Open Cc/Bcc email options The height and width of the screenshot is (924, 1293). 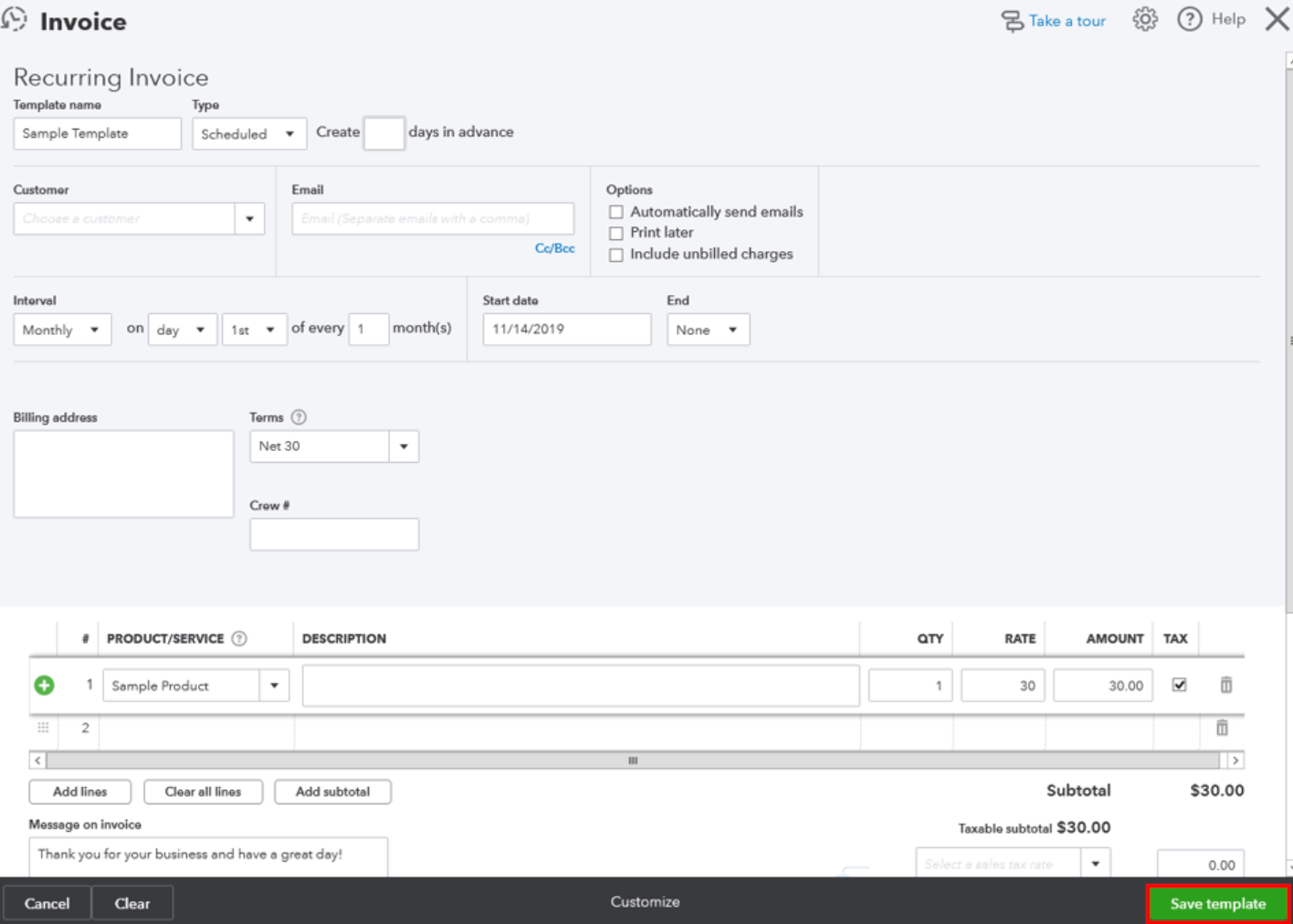coord(554,247)
